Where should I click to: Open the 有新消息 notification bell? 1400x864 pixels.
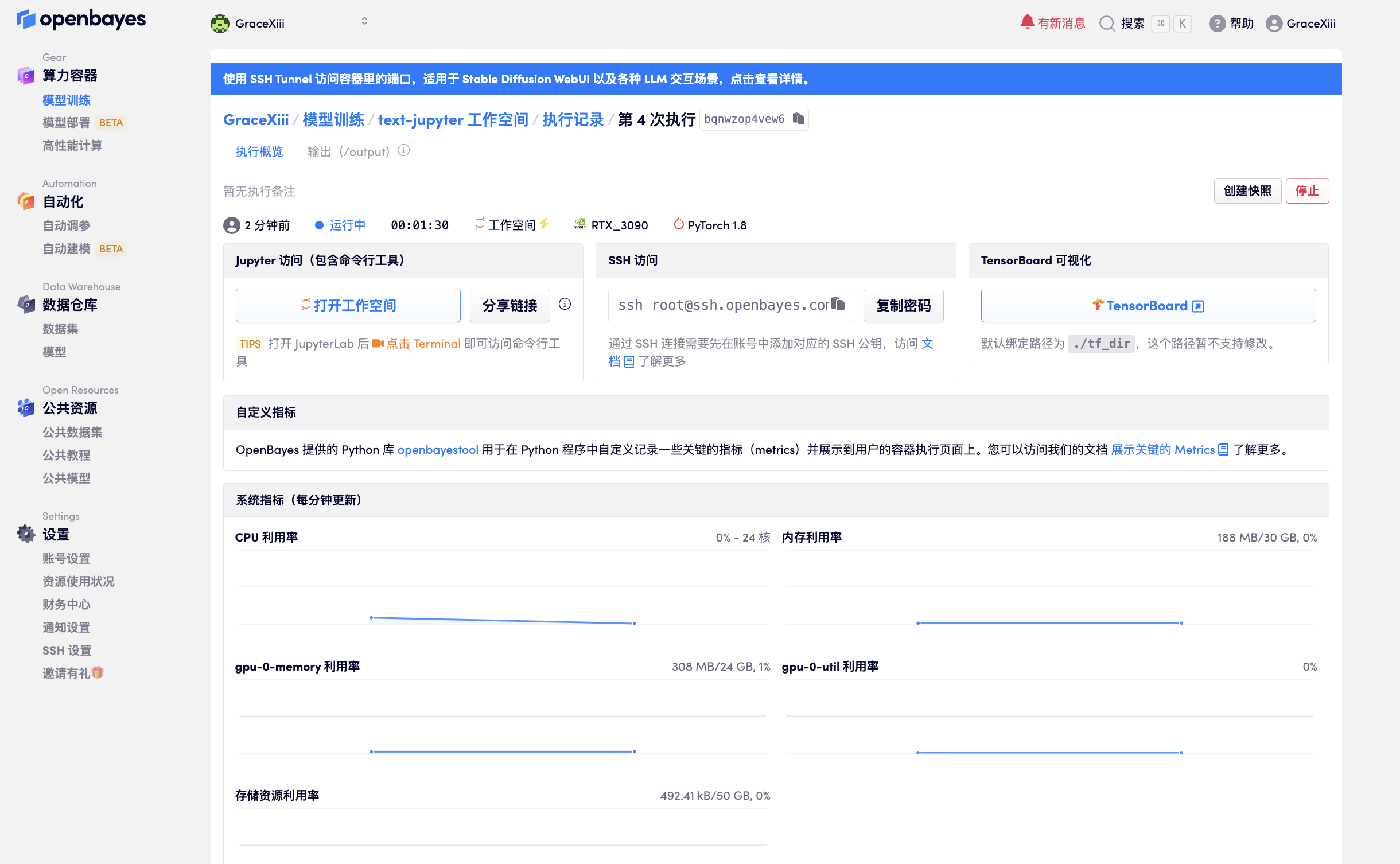[1027, 22]
